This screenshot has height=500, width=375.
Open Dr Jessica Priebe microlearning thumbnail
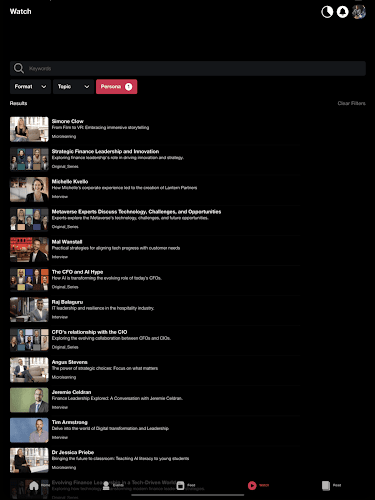[x=29, y=460]
